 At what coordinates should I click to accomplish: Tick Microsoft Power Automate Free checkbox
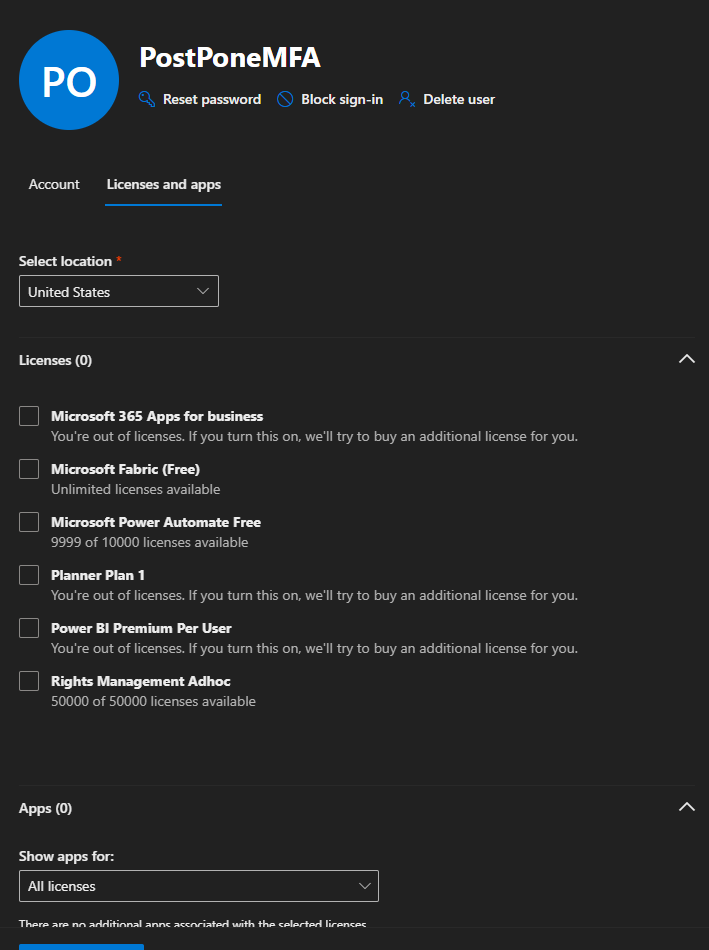click(29, 522)
